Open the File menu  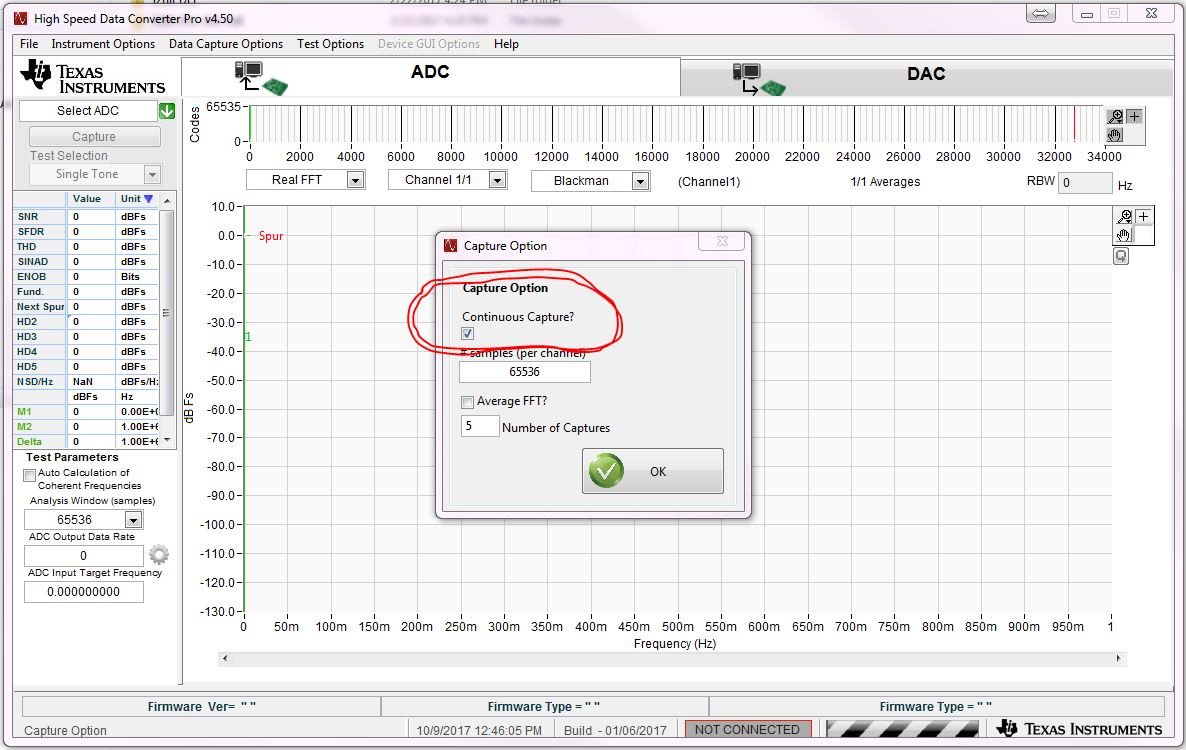click(29, 44)
